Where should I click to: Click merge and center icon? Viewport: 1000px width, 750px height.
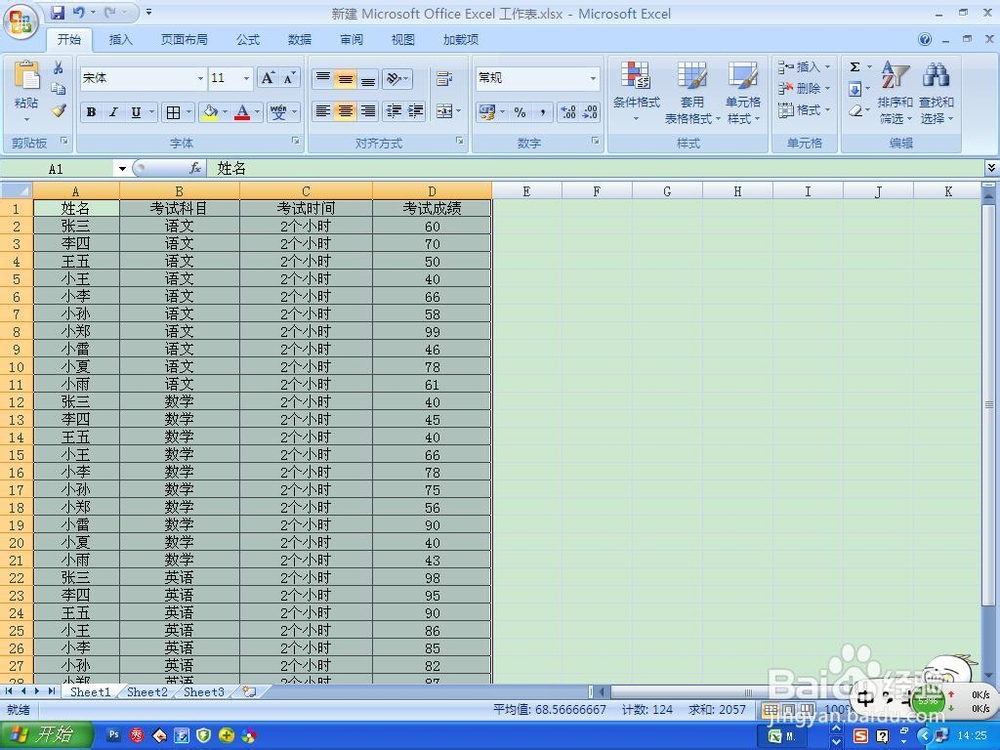[x=444, y=111]
